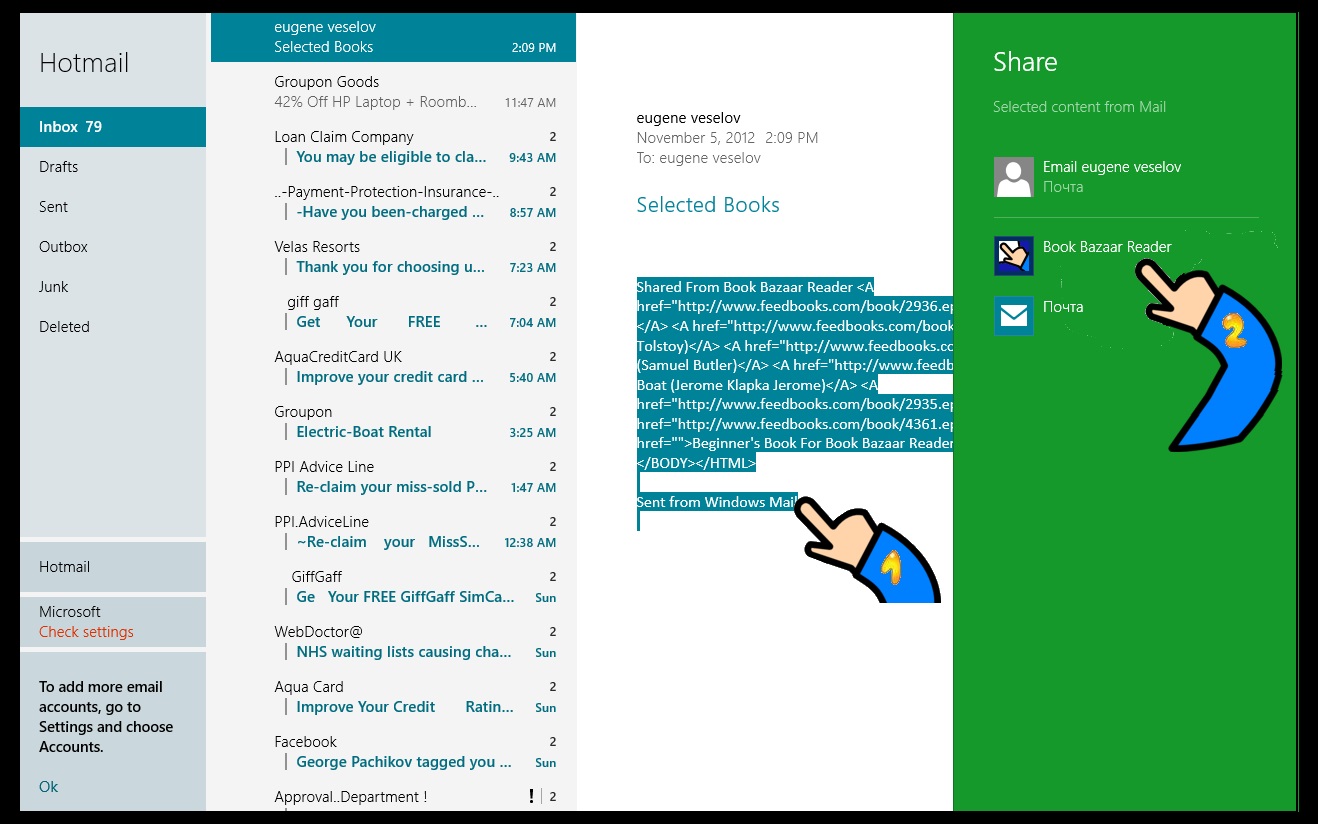Open the Book Bazaar Reader share target icon
The image size is (1318, 824).
point(1013,256)
